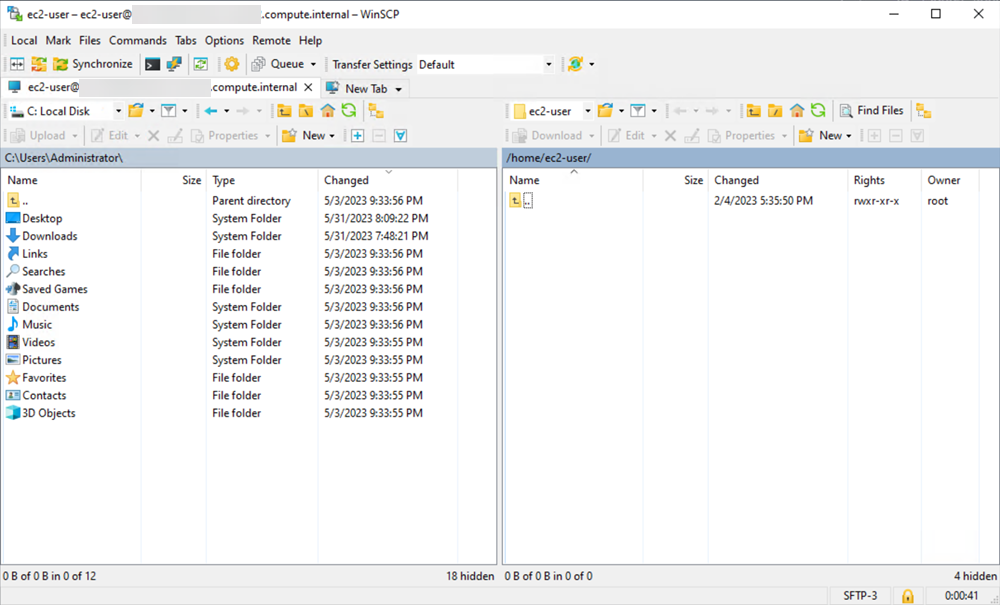This screenshot has width=1000, height=605.
Task: Go back in local directory history
Action: coord(211,111)
